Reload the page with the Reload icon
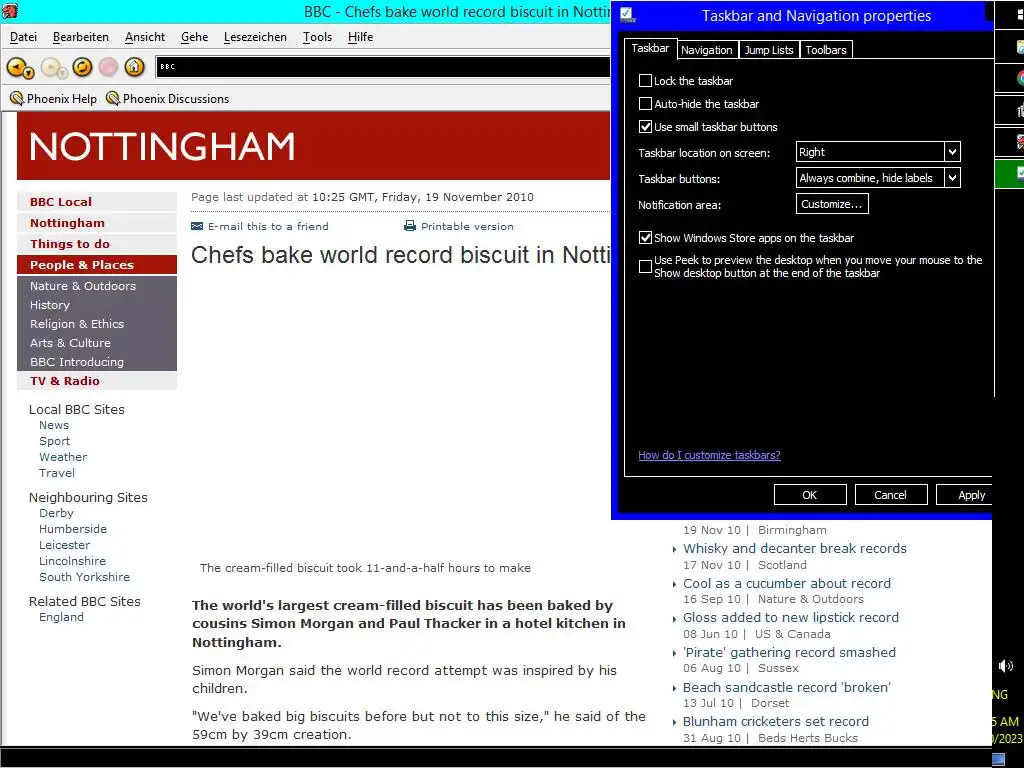Image resolution: width=1024 pixels, height=768 pixels. (82, 67)
